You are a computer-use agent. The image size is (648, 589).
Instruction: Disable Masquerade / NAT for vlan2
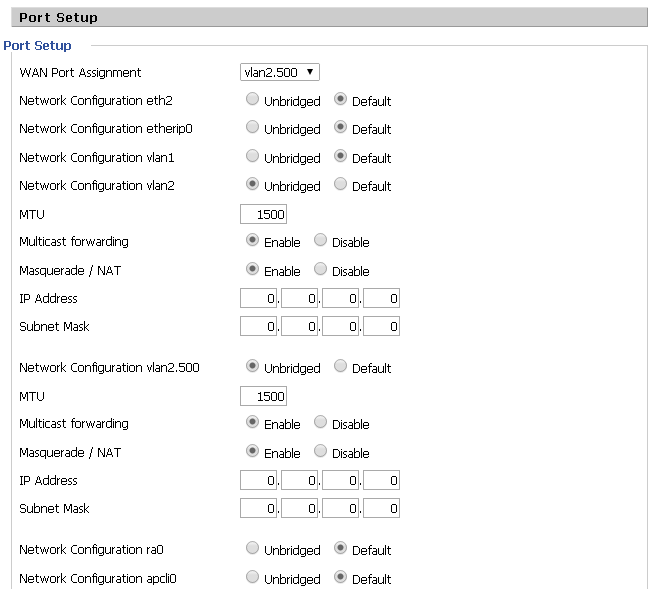pos(320,269)
